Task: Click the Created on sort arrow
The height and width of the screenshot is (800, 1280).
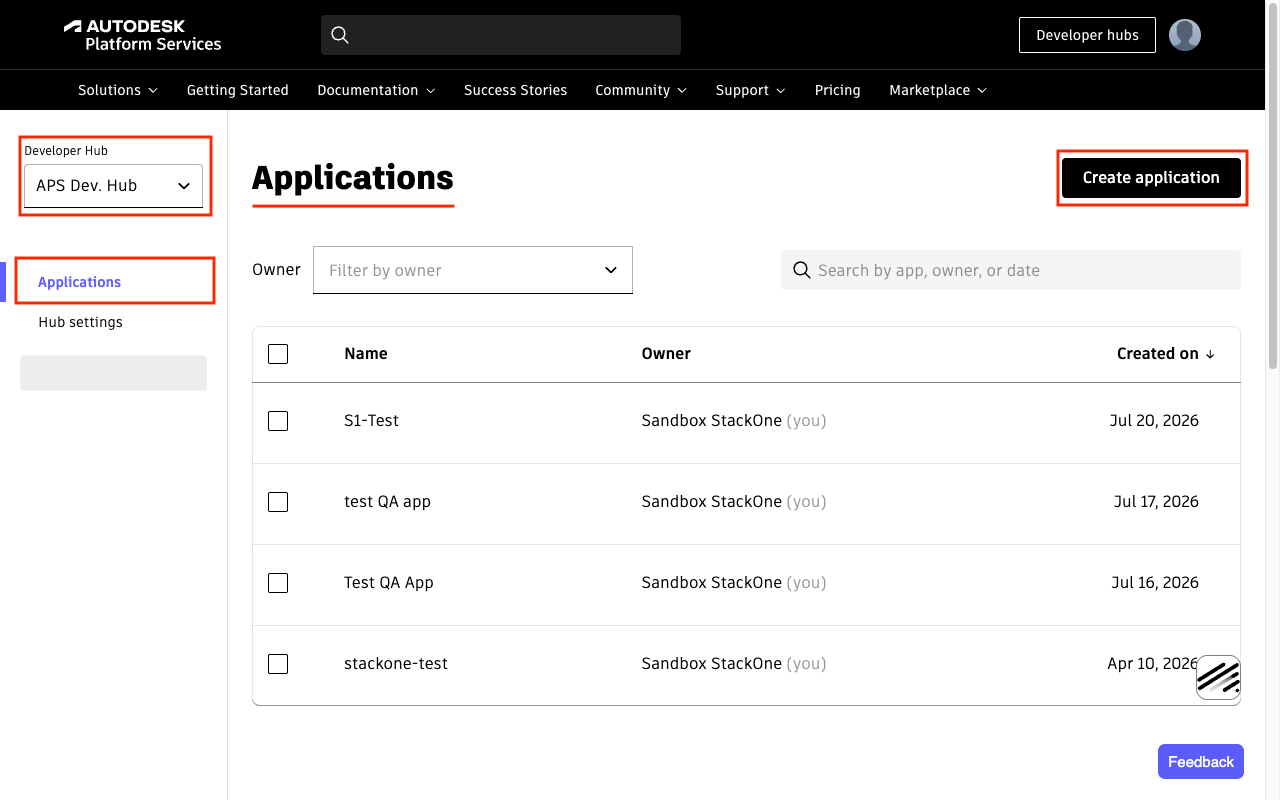Action: 1210,354
